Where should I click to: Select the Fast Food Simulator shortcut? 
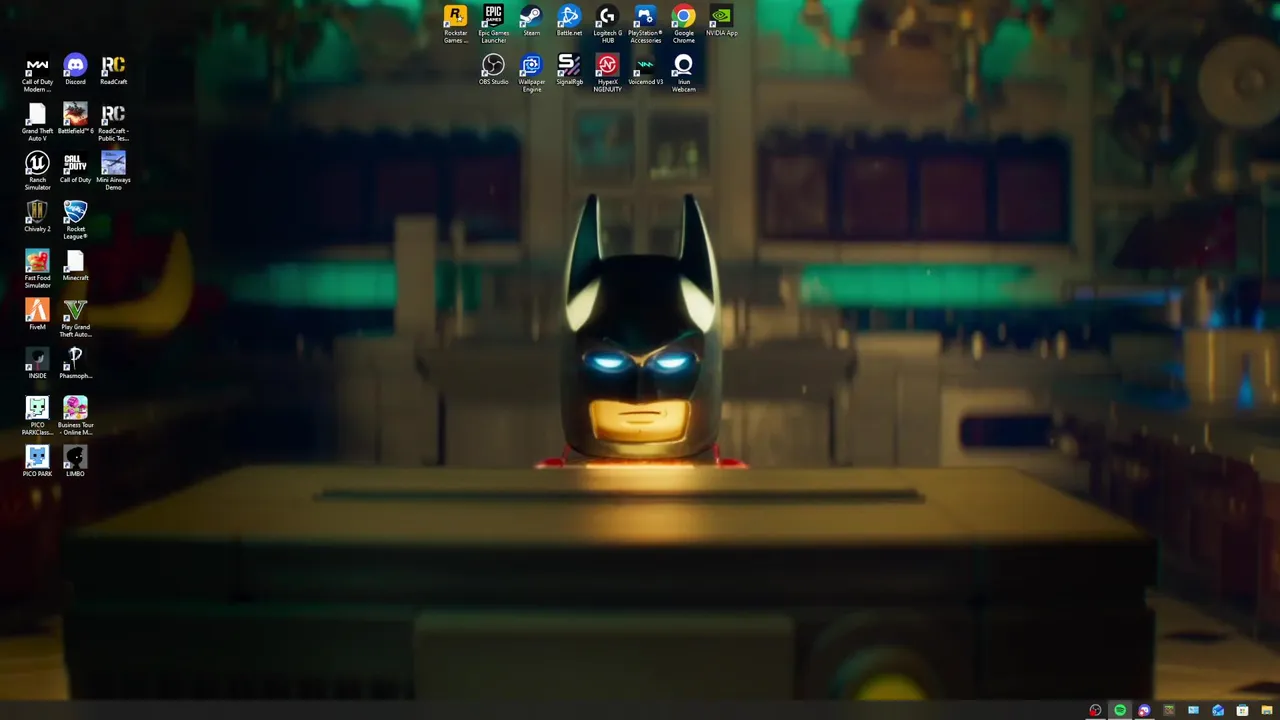(x=37, y=269)
